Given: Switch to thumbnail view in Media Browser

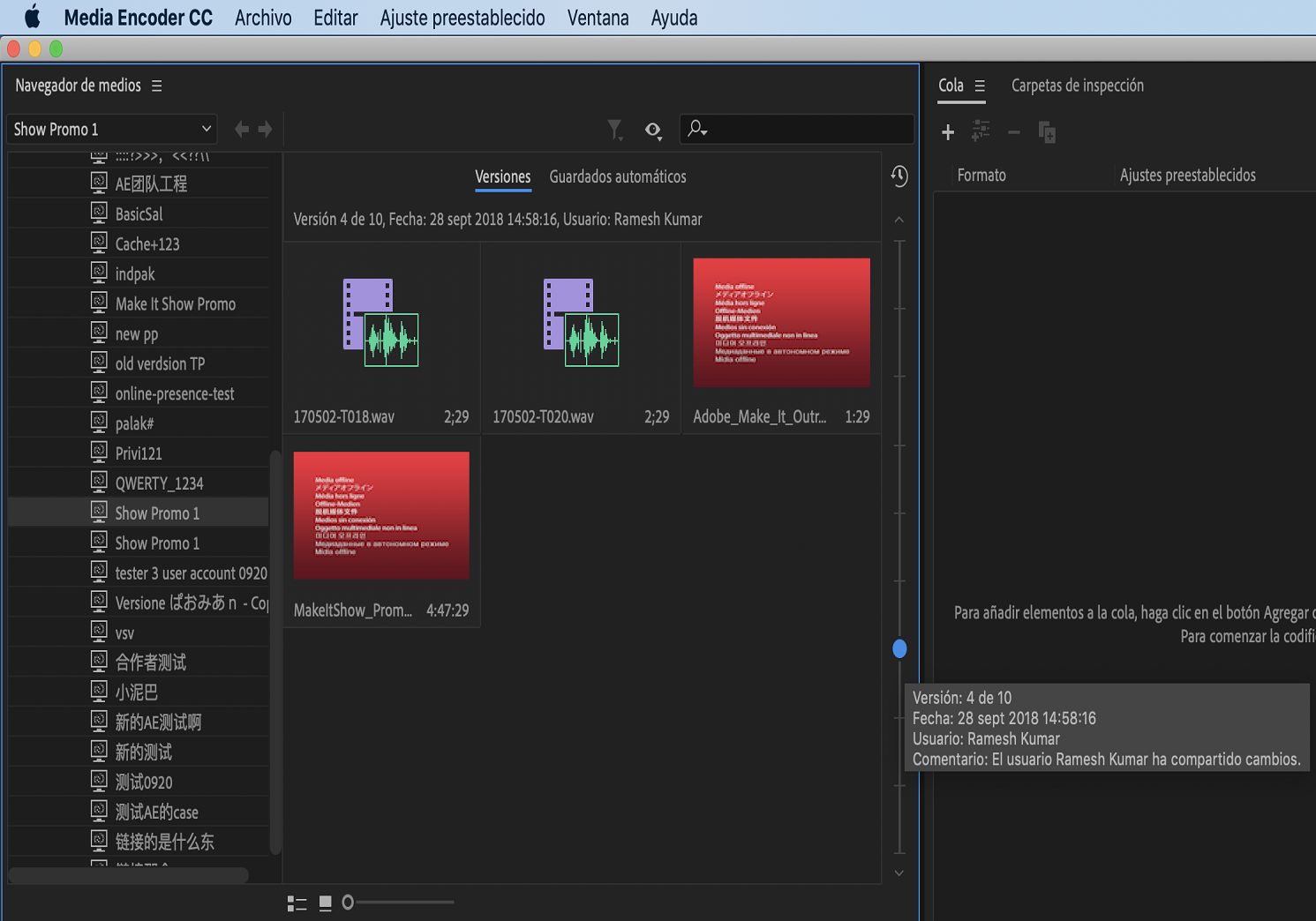Looking at the screenshot, I should tap(325, 902).
